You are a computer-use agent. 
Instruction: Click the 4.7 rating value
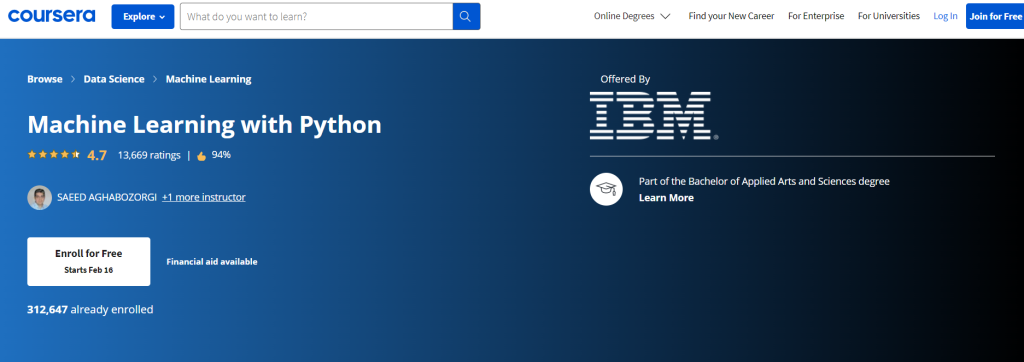click(97, 156)
